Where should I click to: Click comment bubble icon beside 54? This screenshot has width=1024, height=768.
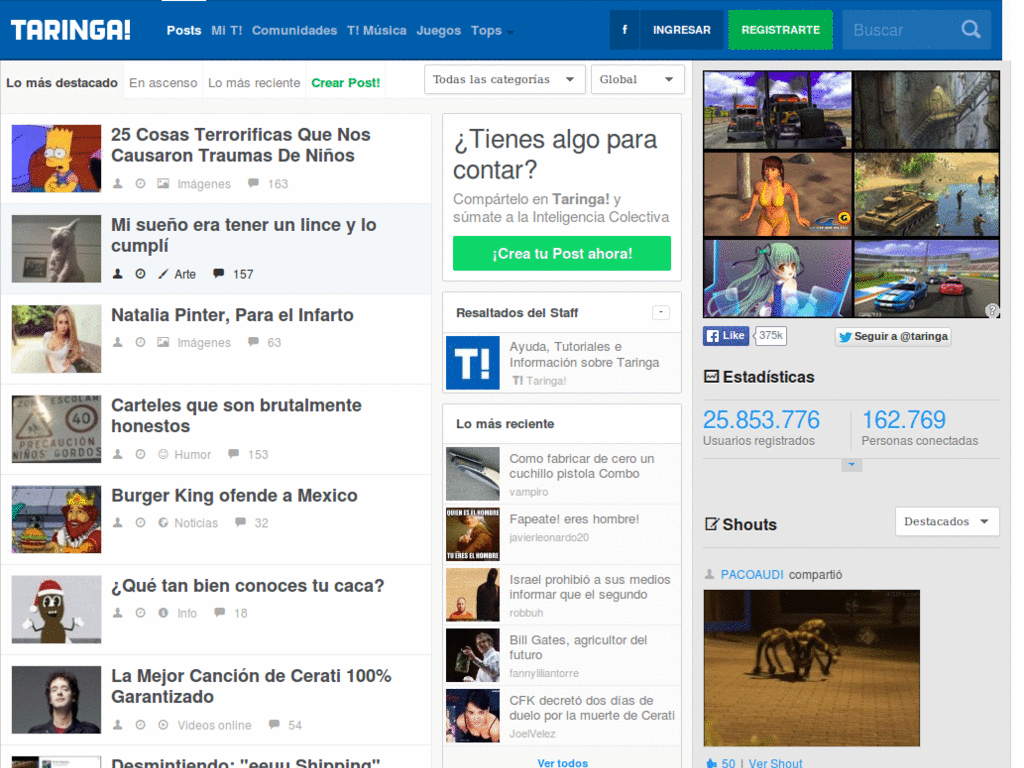click(274, 725)
